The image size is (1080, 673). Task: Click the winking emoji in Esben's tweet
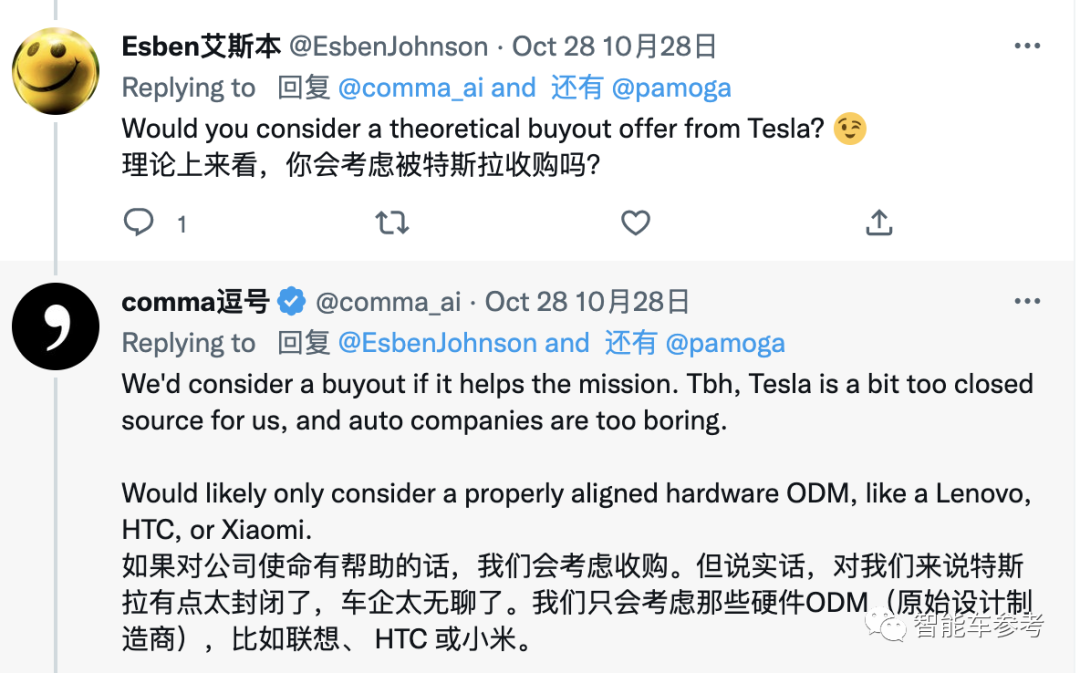[x=850, y=129]
